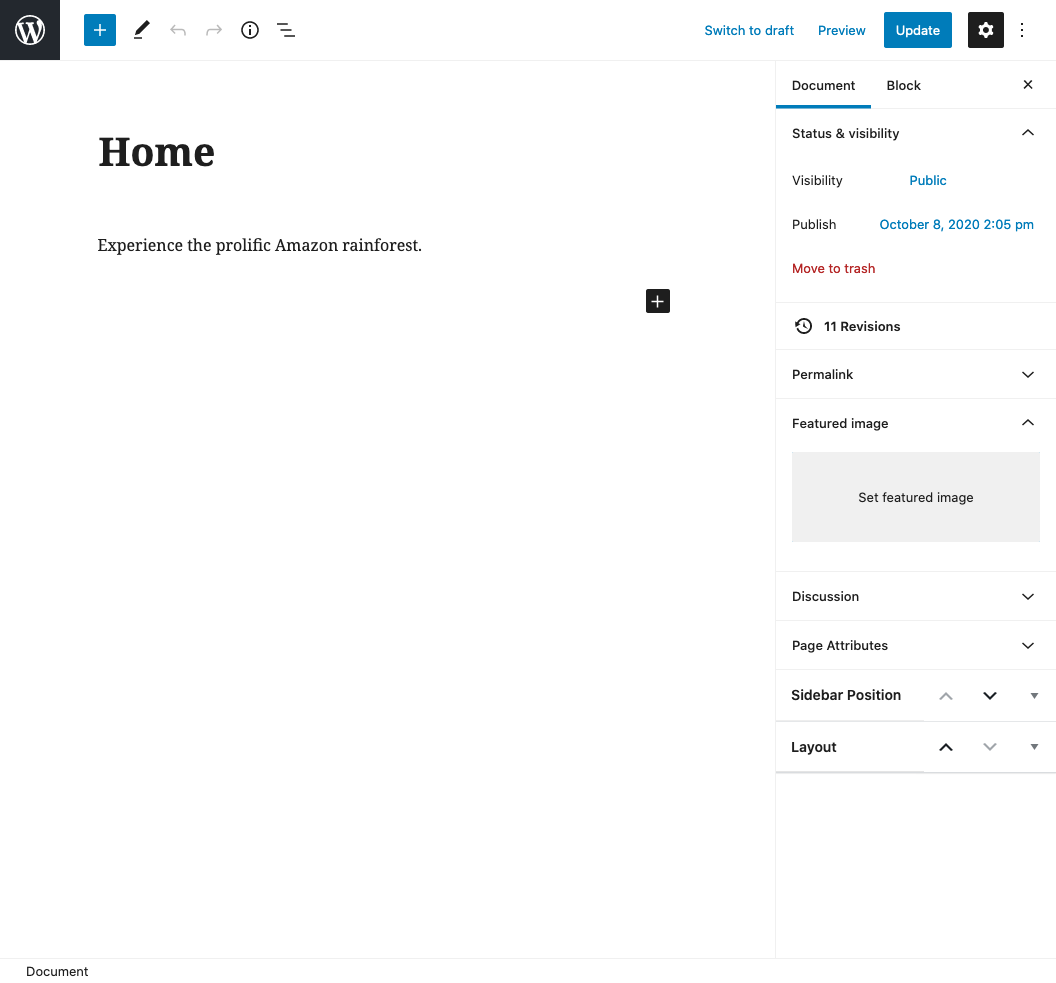Switch the page to draft

(x=749, y=30)
